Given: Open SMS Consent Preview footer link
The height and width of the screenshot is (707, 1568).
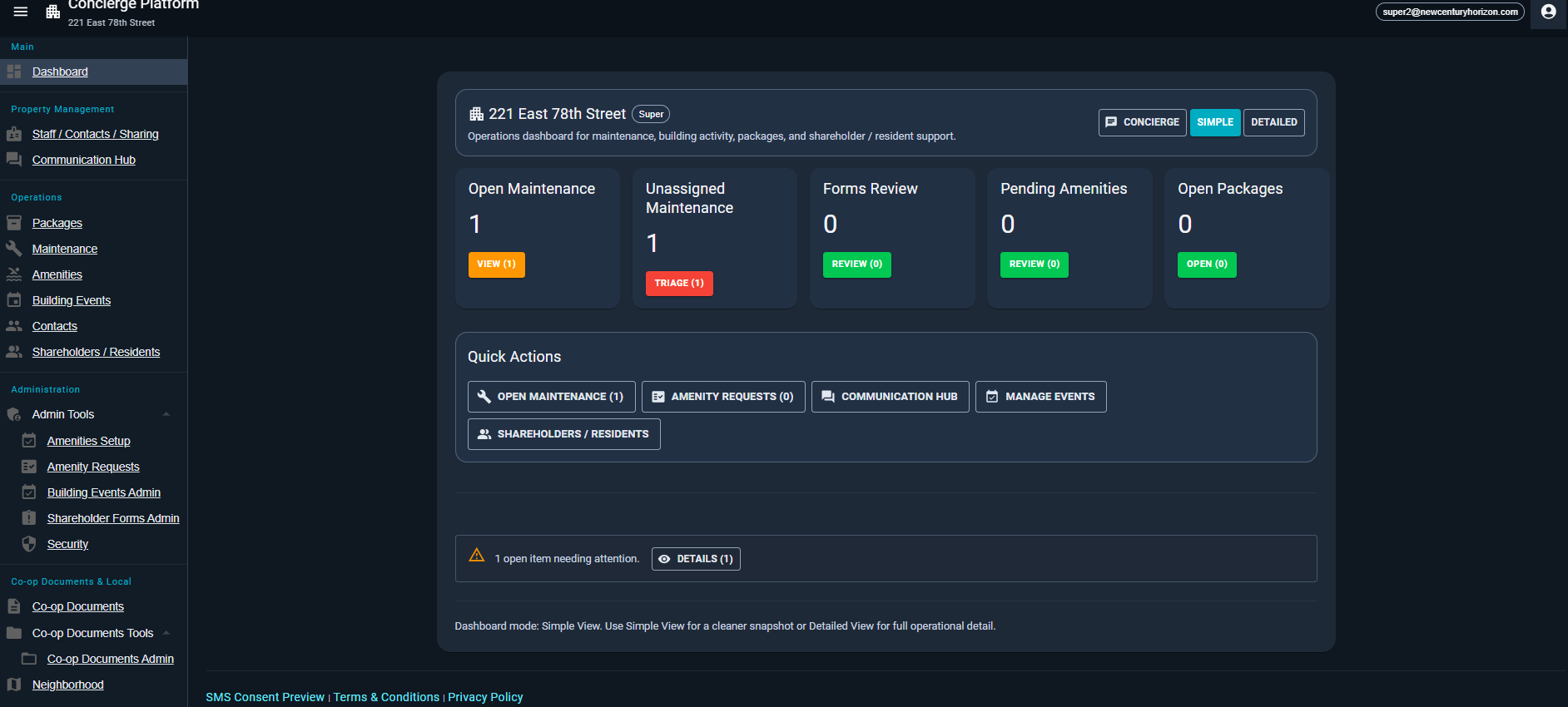Looking at the screenshot, I should point(265,697).
